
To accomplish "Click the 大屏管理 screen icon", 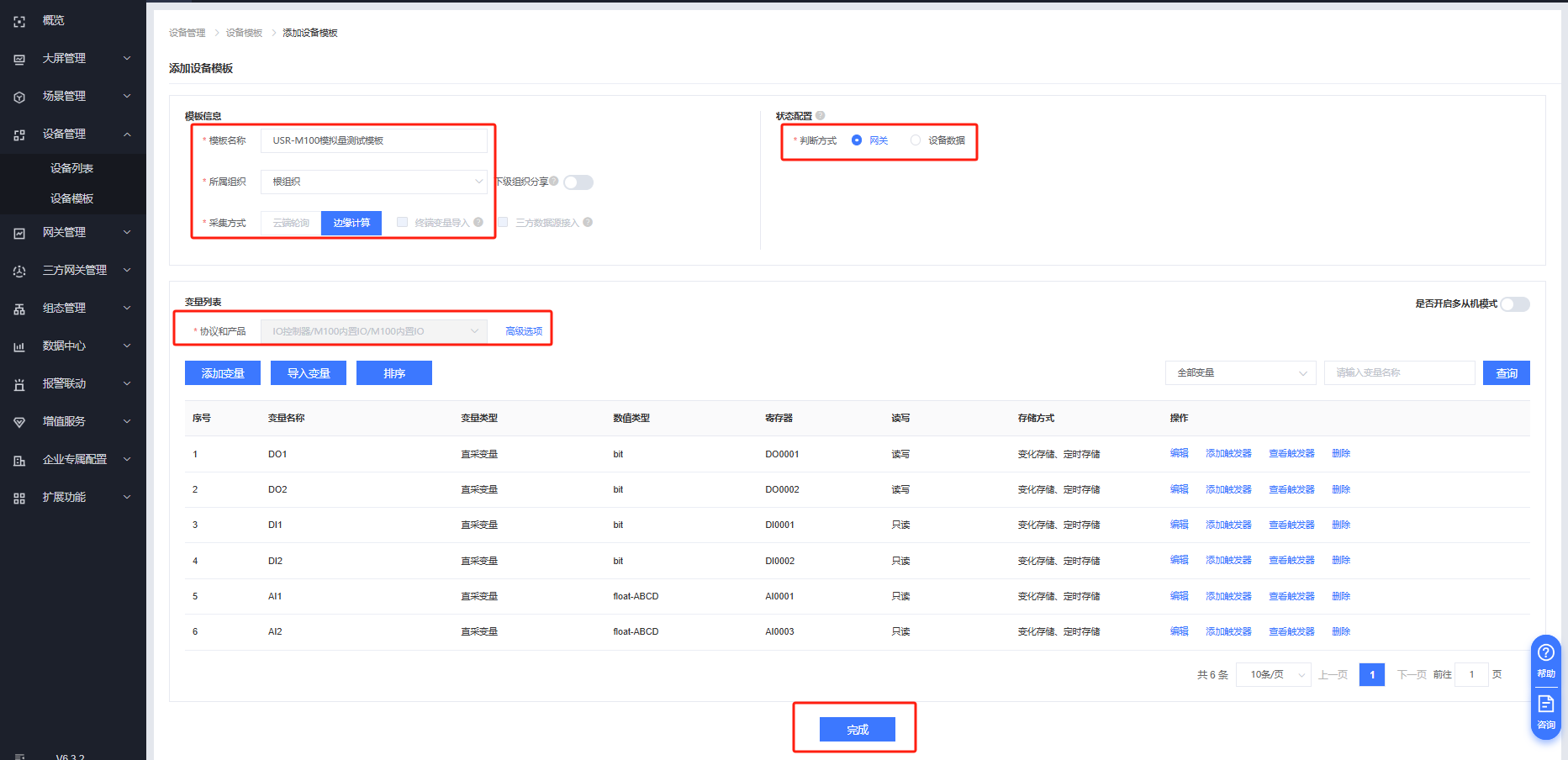I will point(19,59).
